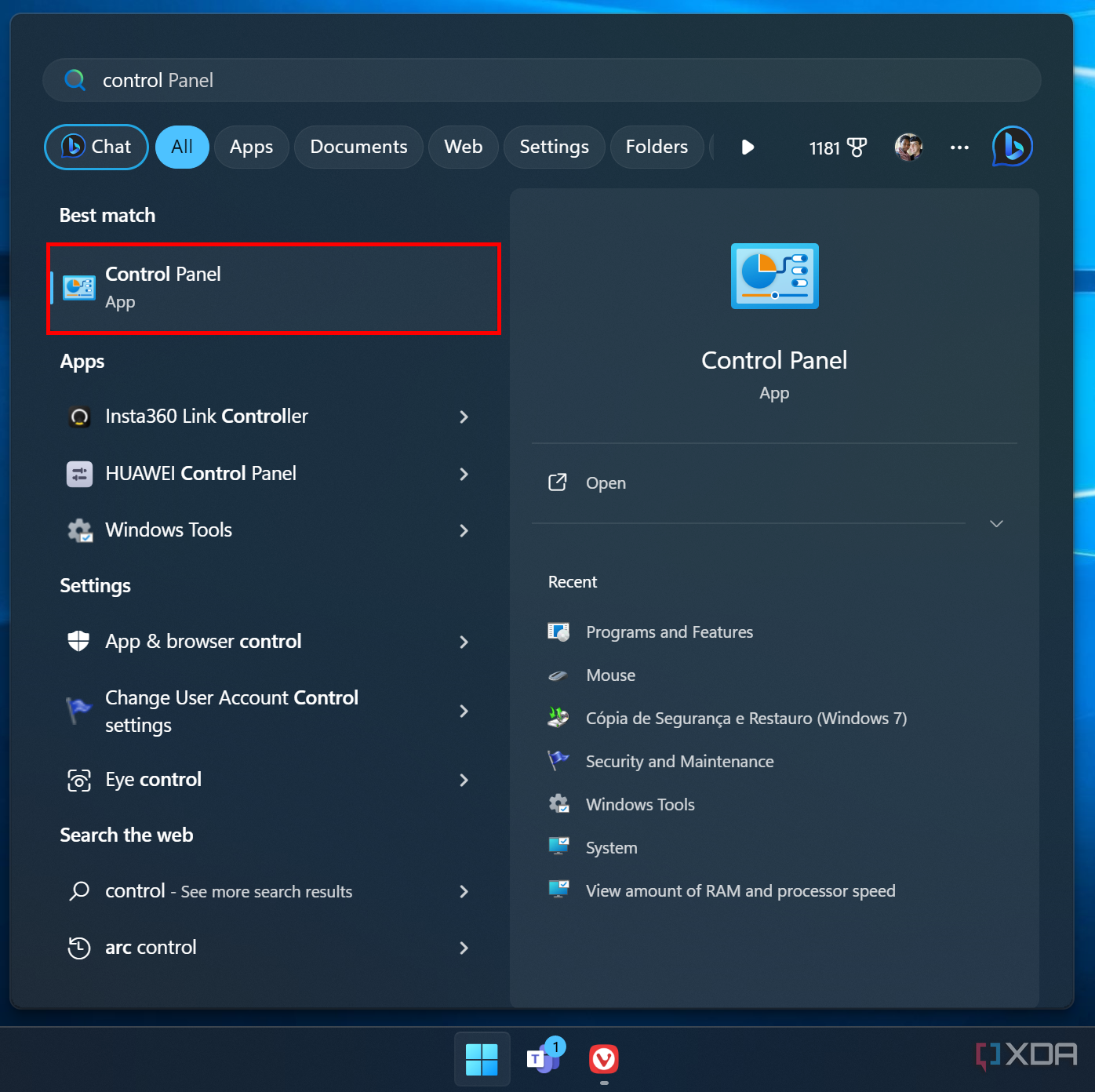Expand Eye control result chevron
Screen dimensions: 1095x1092
coord(464,780)
